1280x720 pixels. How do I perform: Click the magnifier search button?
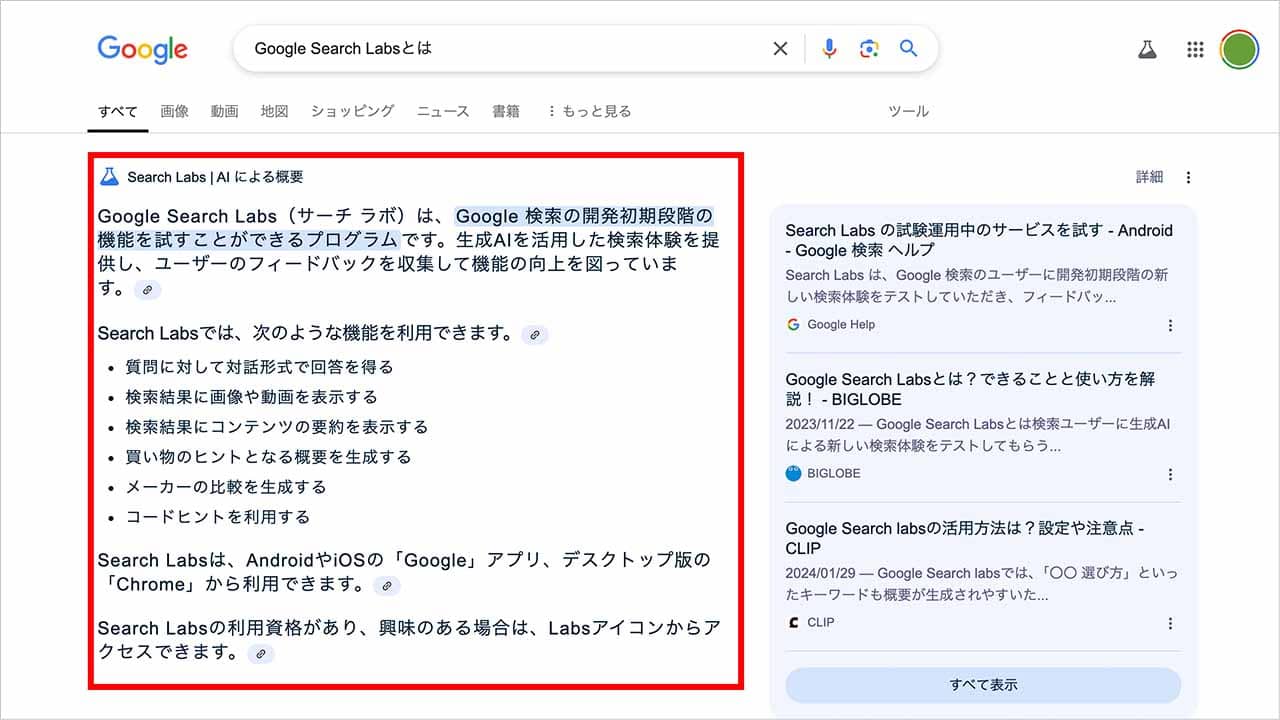[908, 48]
